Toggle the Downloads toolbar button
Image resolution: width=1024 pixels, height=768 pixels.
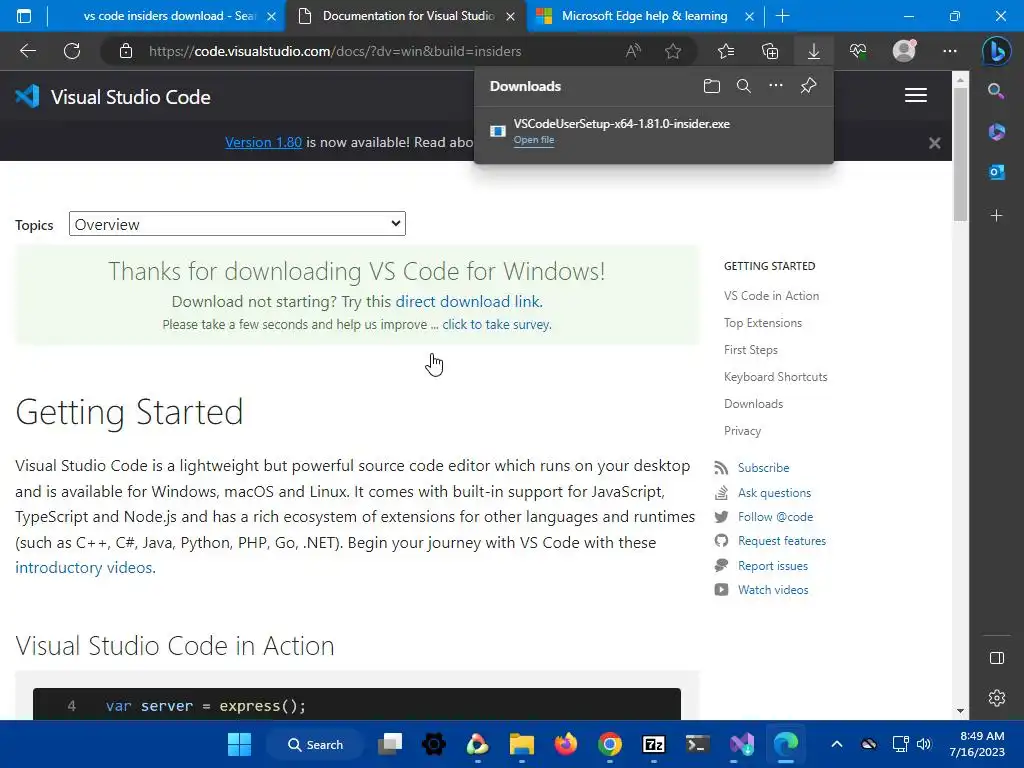814,51
